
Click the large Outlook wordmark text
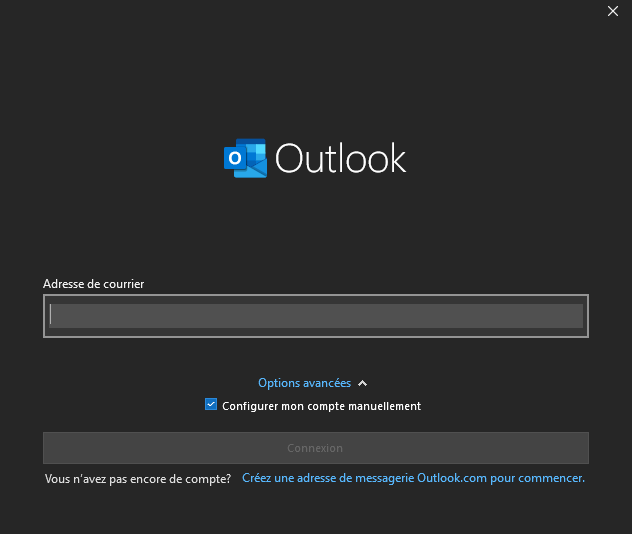341,158
